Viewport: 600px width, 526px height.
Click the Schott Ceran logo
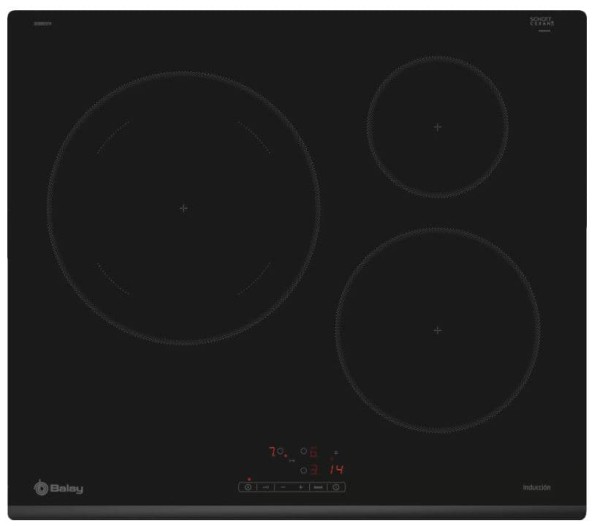point(542,22)
